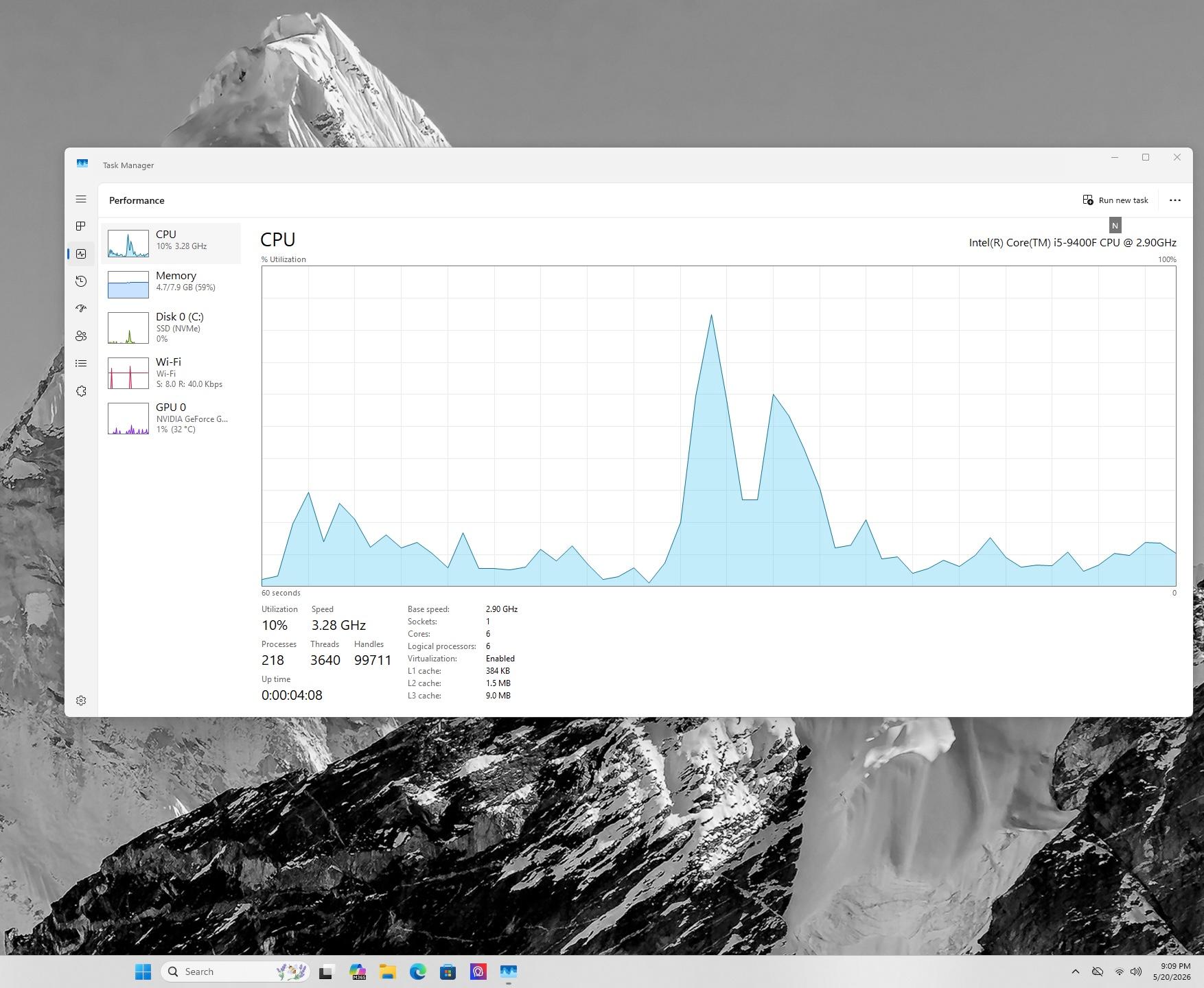This screenshot has height=988, width=1204.
Task: Open the Users icon in sidebar
Action: 81,336
